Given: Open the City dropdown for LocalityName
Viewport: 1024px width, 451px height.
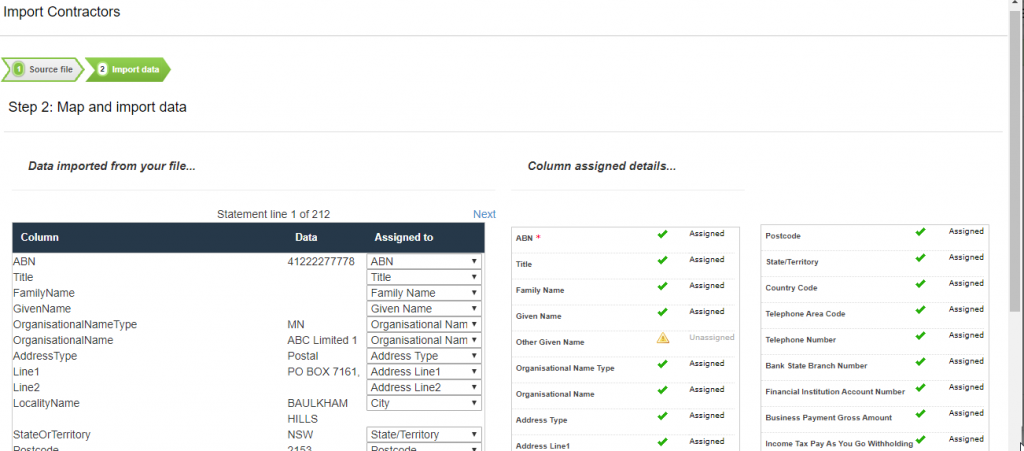Looking at the screenshot, I should point(425,403).
